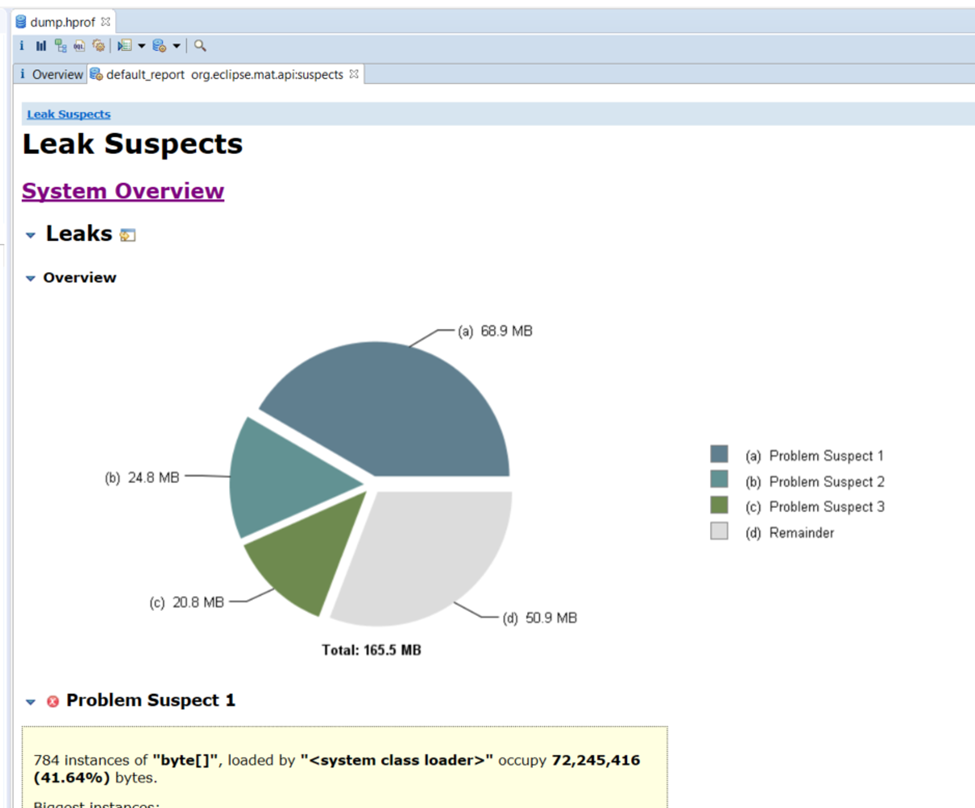
Task: Open dropdown arrow beside query browser icon
Action: [177, 45]
